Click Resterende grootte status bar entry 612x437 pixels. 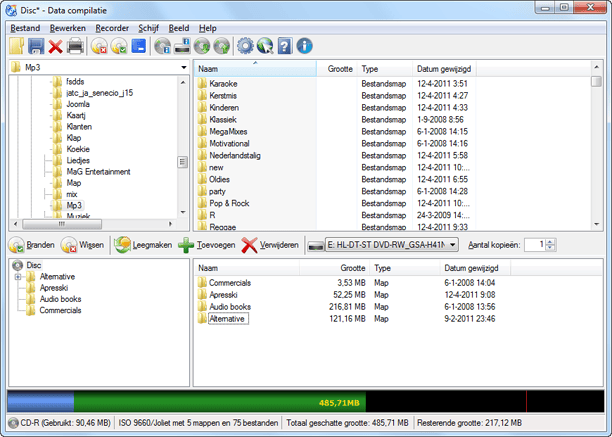(470, 423)
